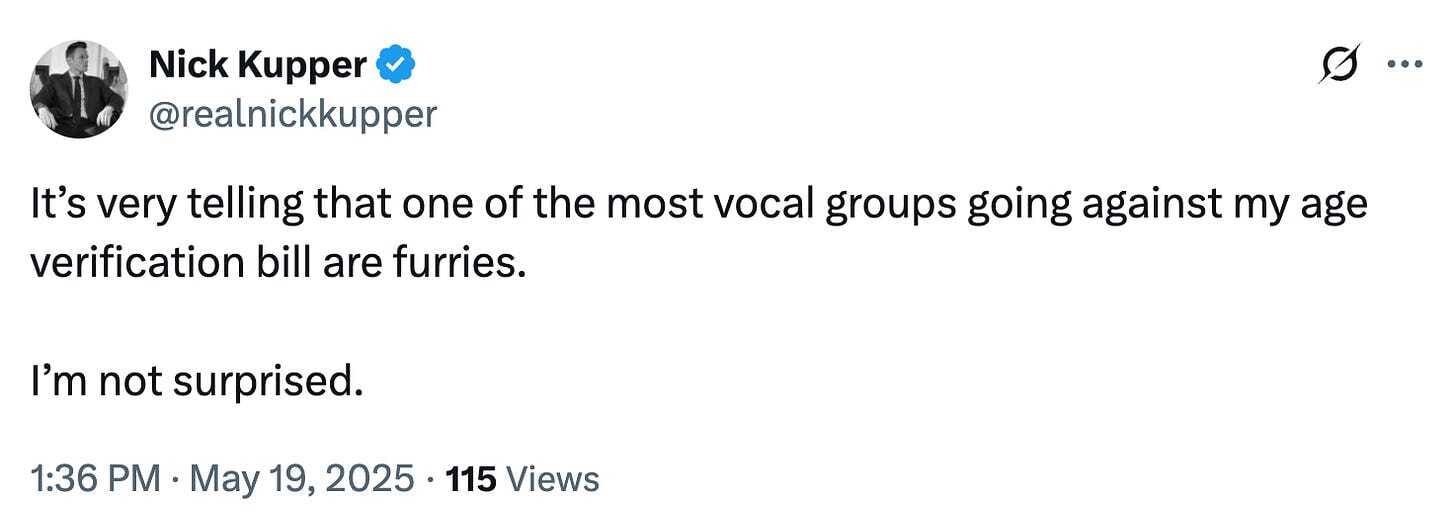Click the word "surprised" in the tweet
1456x520 pixels.
(x=265, y=381)
